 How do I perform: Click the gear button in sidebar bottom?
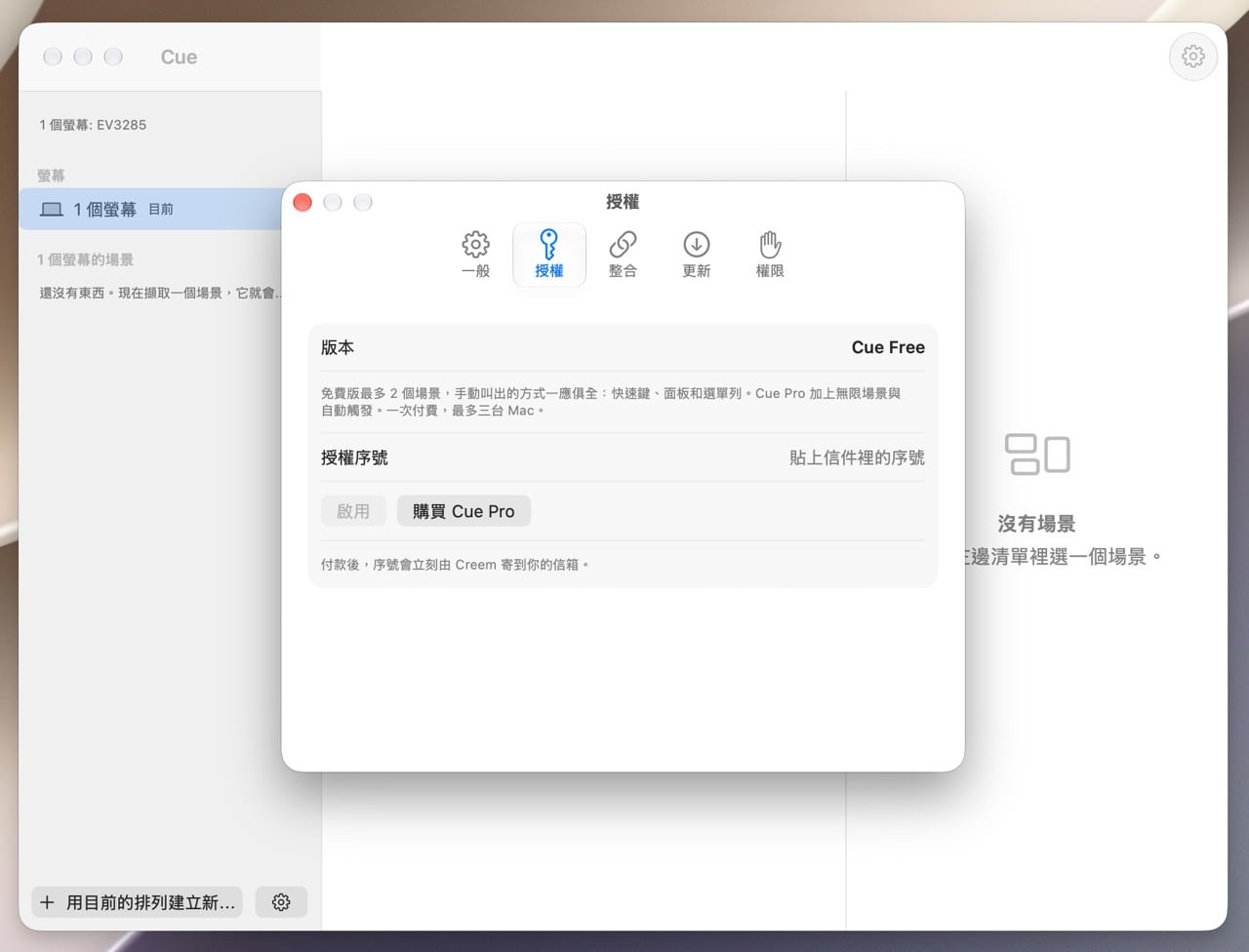click(x=281, y=902)
